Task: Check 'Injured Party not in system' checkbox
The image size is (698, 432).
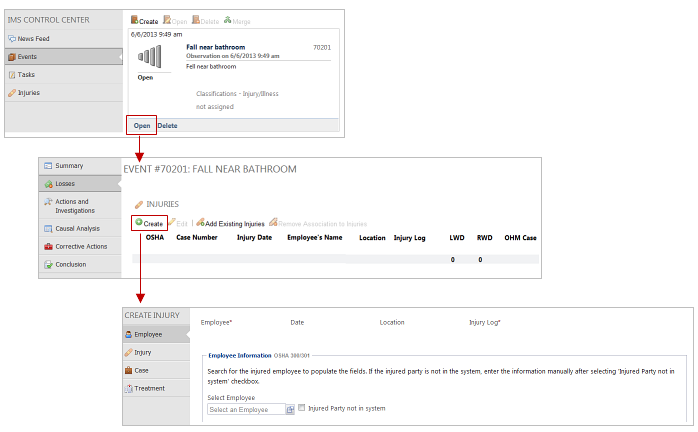Action: point(302,408)
